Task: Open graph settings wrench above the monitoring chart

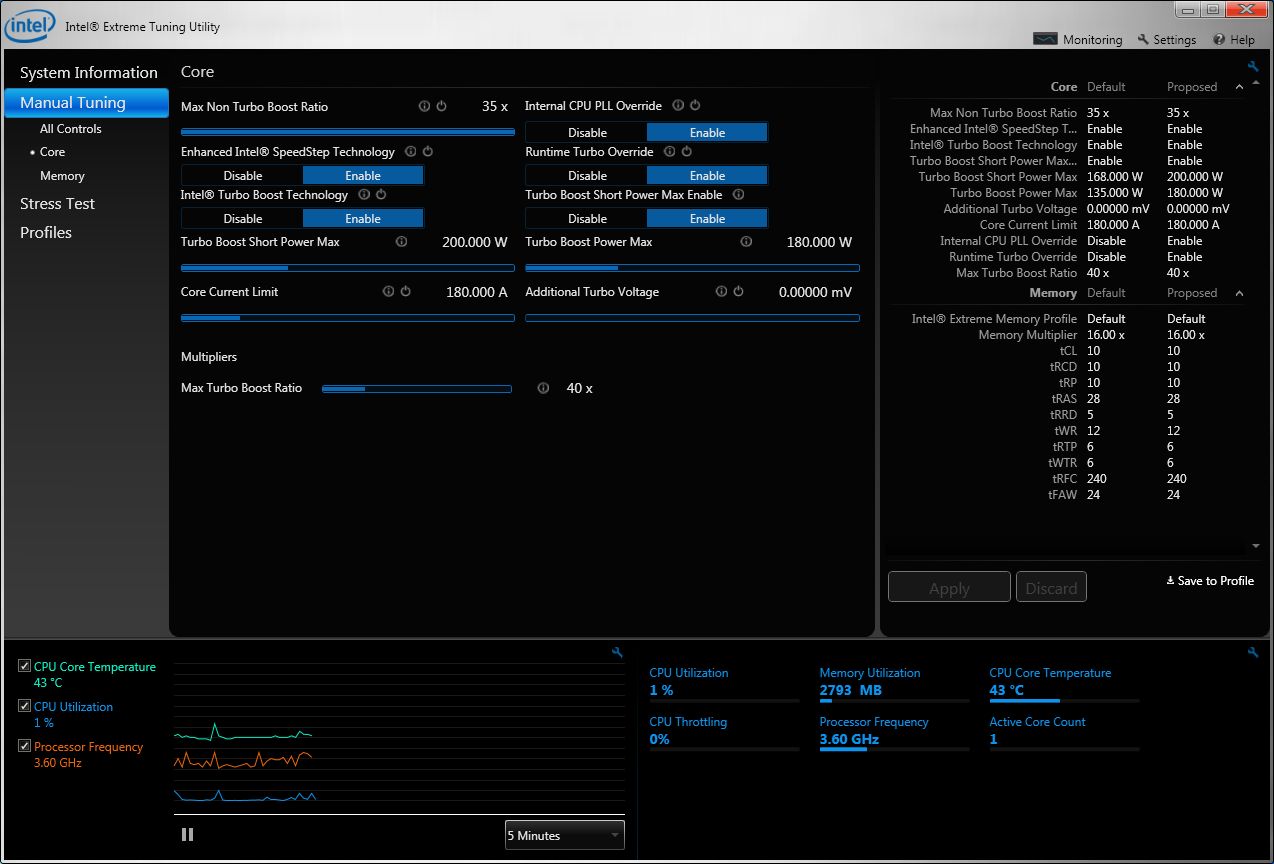Action: point(617,652)
